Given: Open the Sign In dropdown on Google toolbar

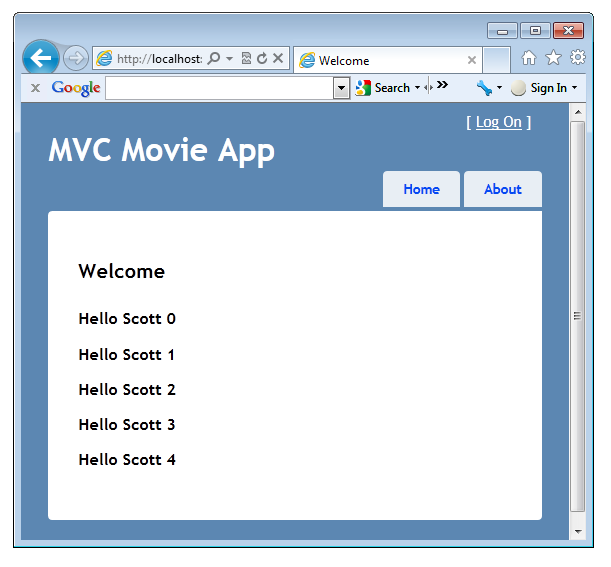Looking at the screenshot, I should pyautogui.click(x=543, y=88).
